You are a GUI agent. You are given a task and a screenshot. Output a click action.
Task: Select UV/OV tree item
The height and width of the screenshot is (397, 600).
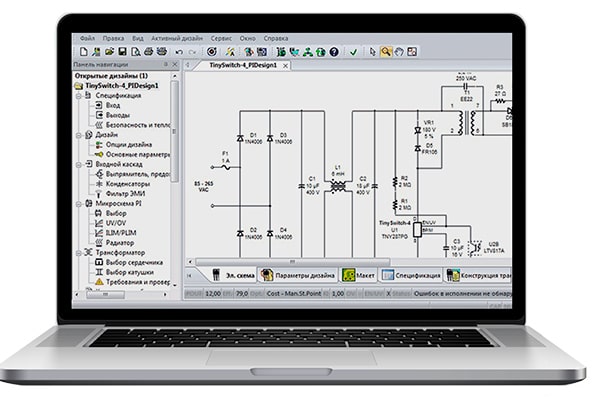pyautogui.click(x=116, y=223)
